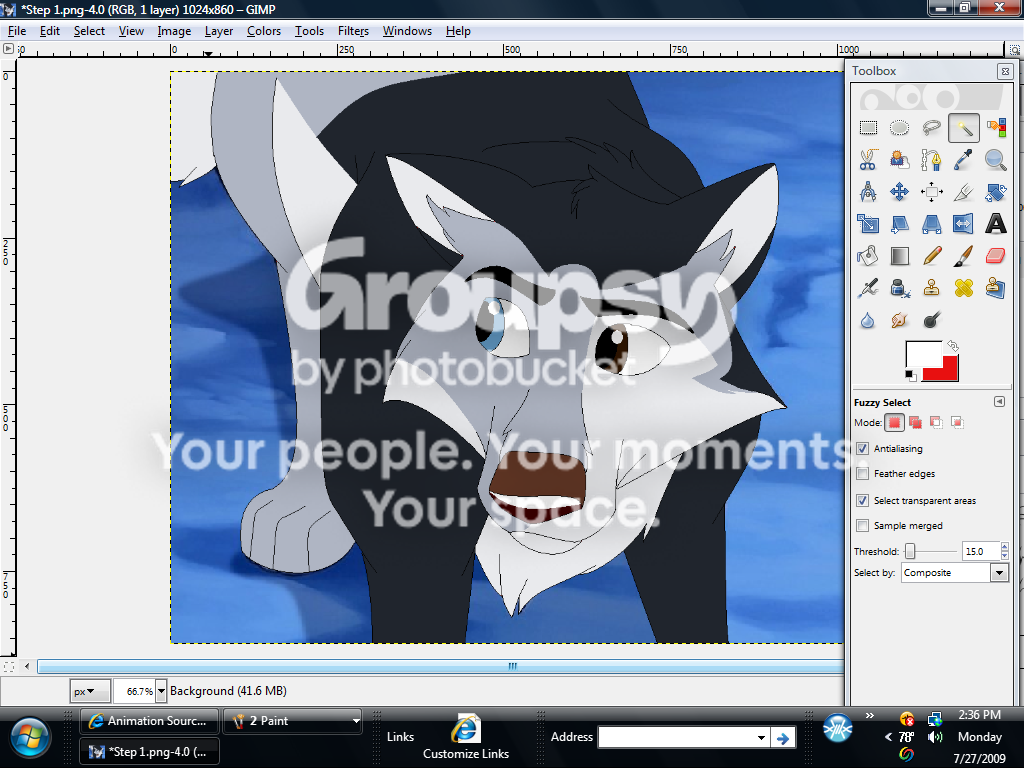Select the Paths tool
Image resolution: width=1024 pixels, height=768 pixels.
point(932,160)
